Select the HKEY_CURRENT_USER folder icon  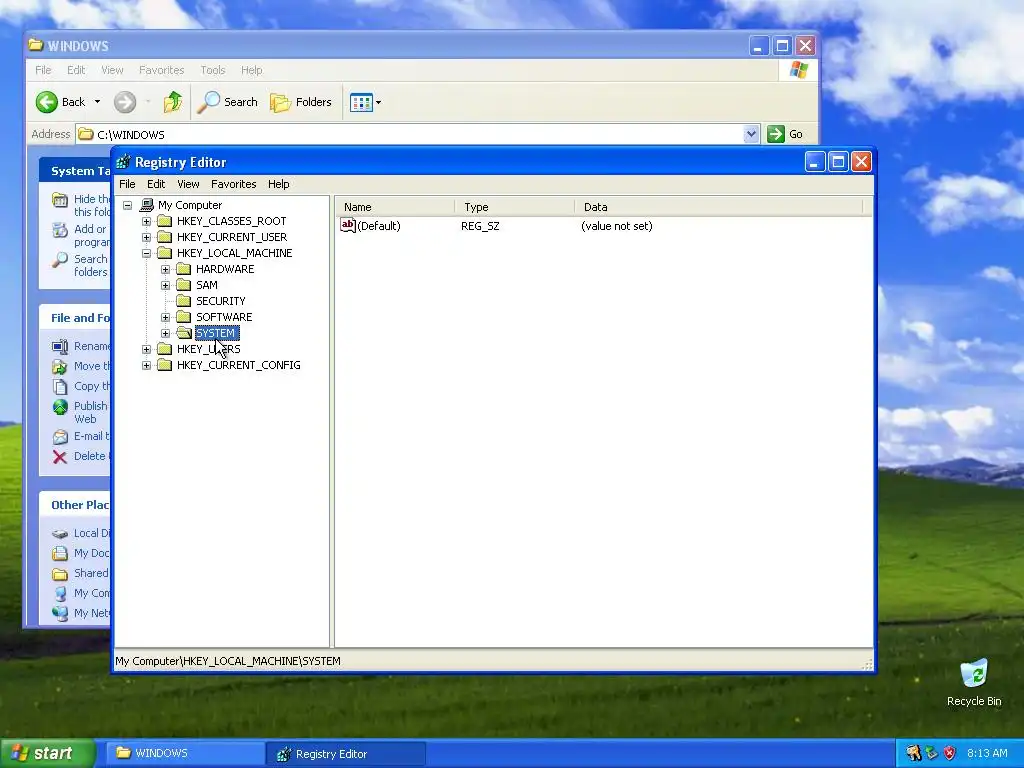tap(165, 237)
